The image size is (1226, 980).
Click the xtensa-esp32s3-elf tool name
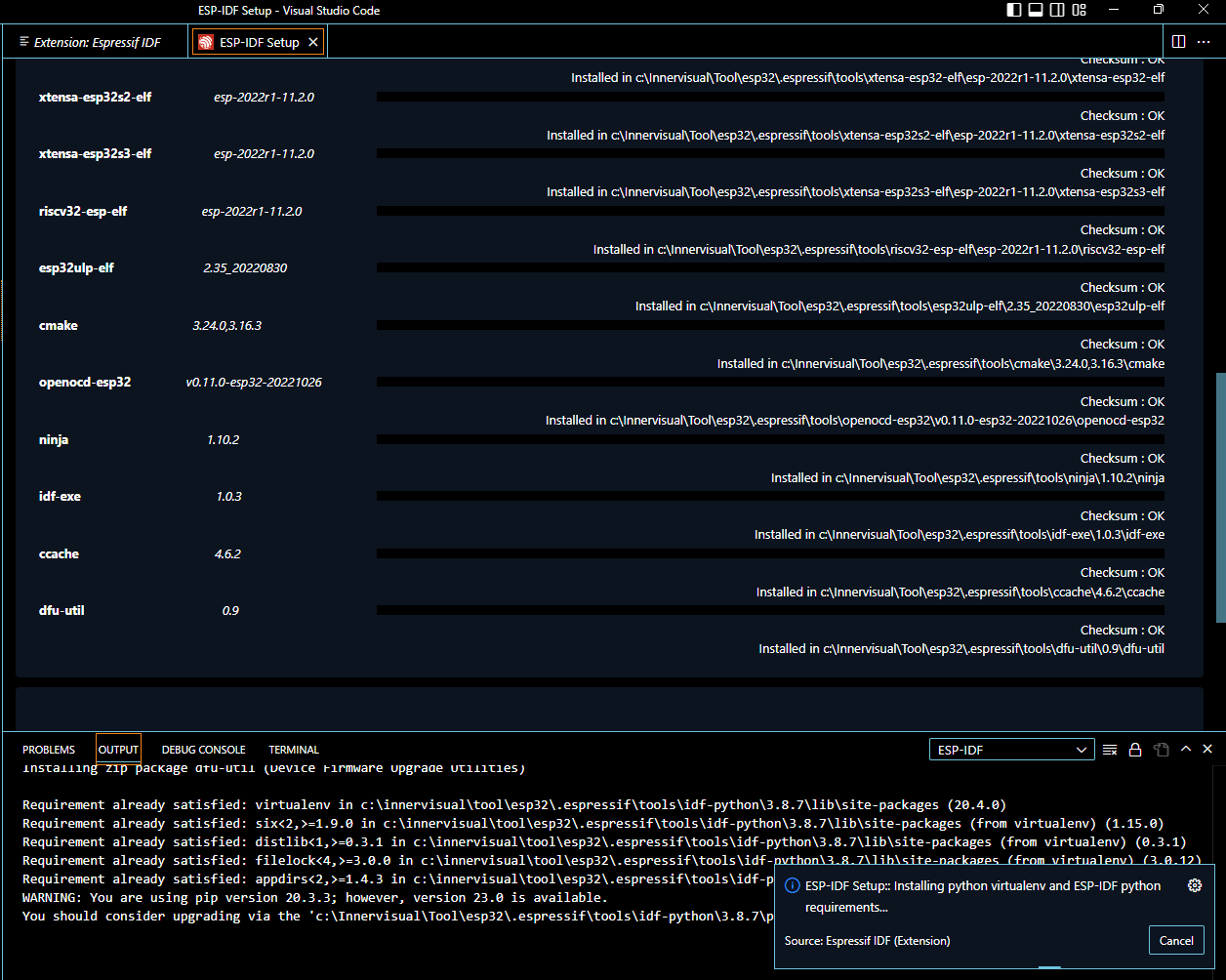point(96,154)
